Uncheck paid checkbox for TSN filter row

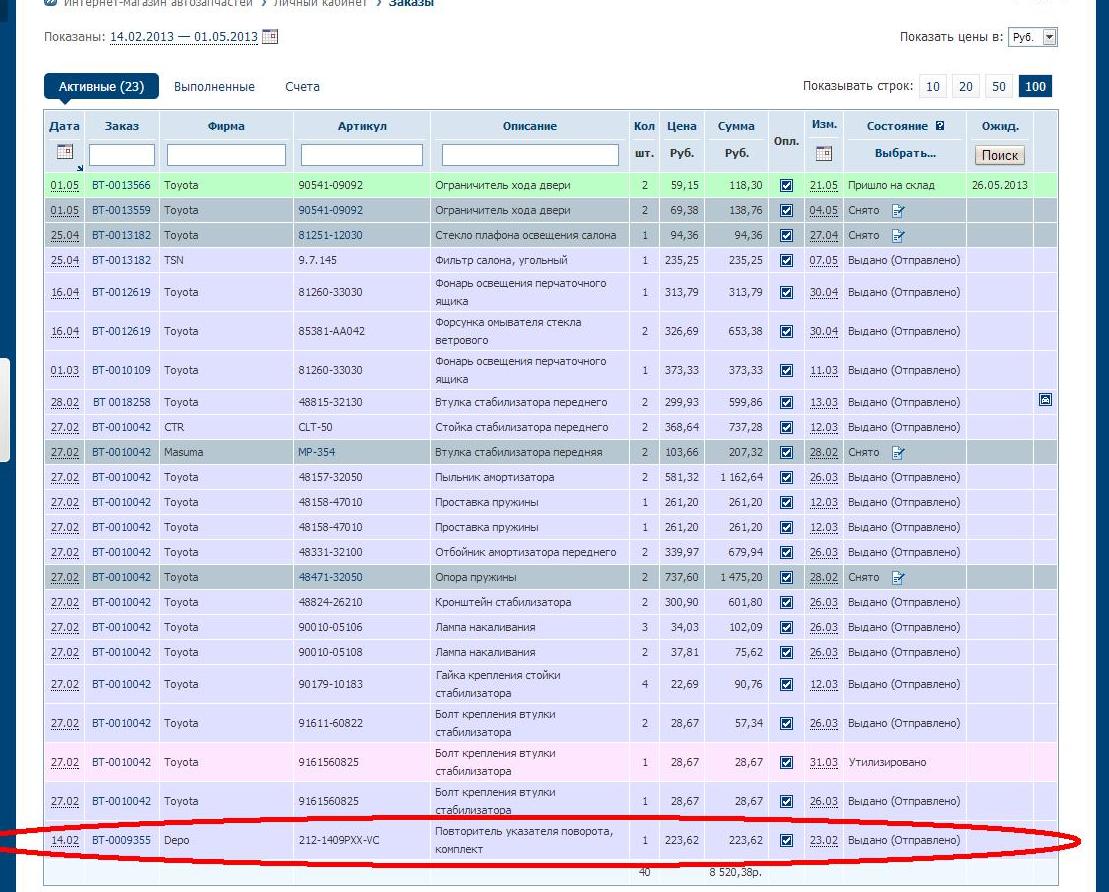coord(786,261)
